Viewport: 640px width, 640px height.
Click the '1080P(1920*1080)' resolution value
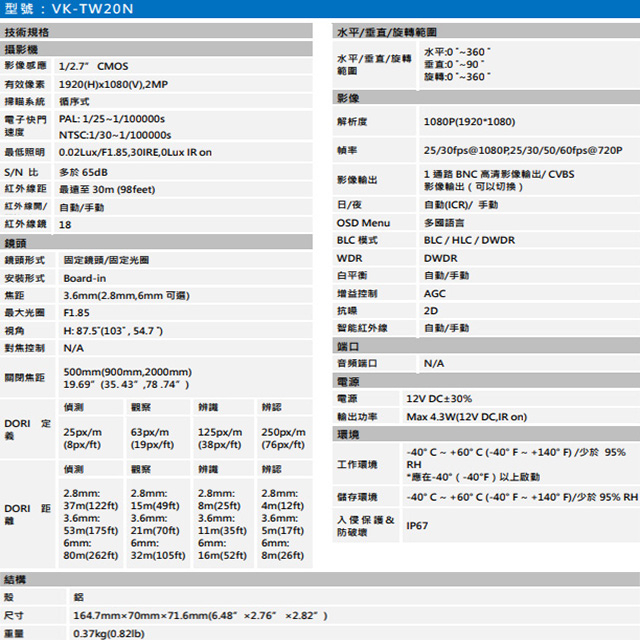[x=469, y=122]
